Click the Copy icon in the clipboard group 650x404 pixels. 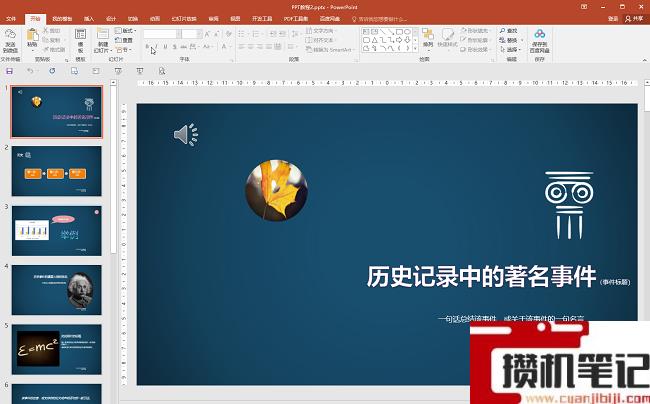[x=46, y=40]
